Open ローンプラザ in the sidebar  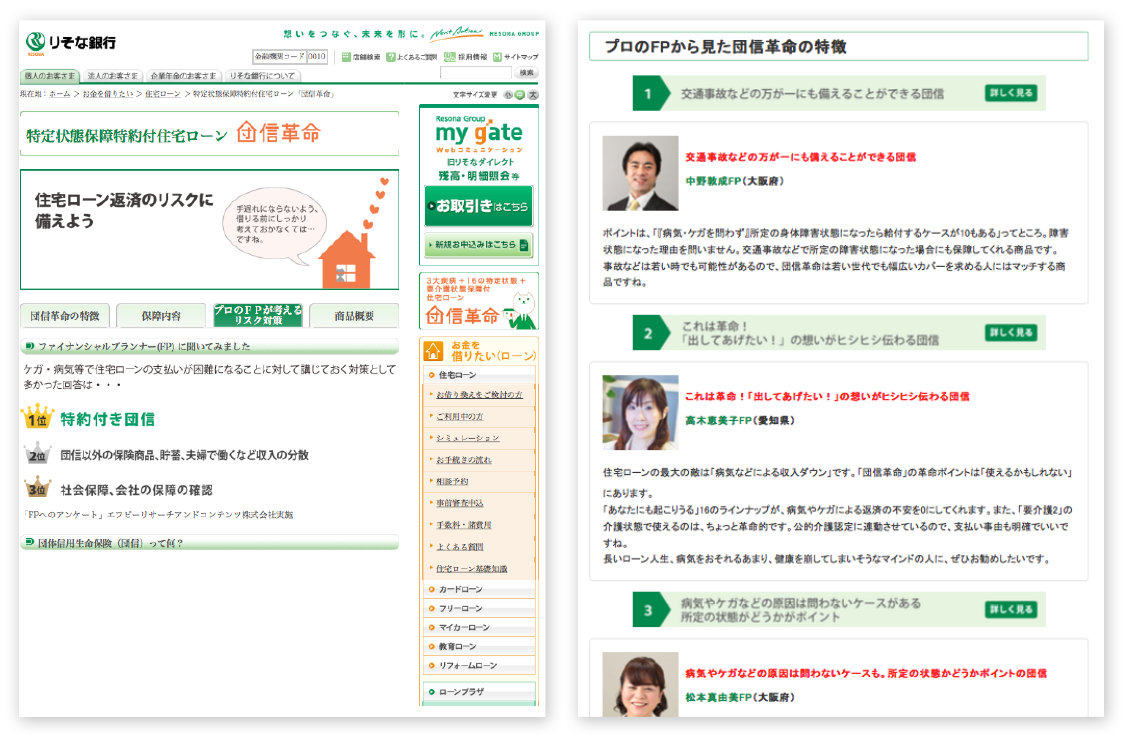pos(478,692)
